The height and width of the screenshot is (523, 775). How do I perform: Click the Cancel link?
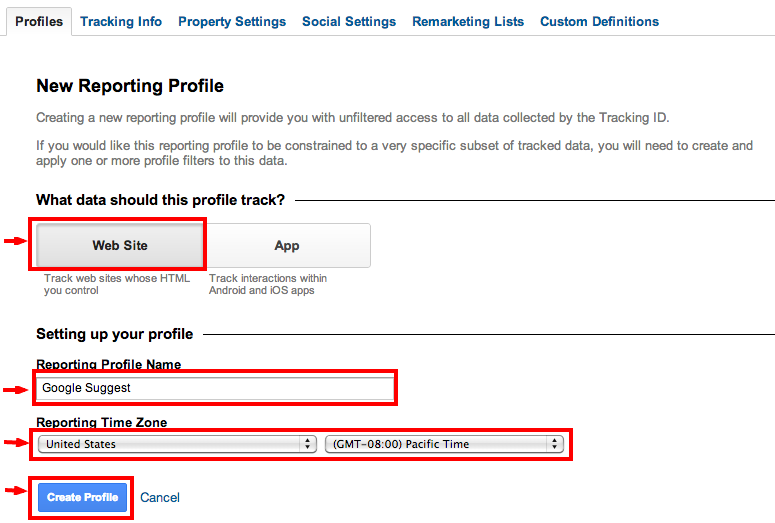(160, 497)
